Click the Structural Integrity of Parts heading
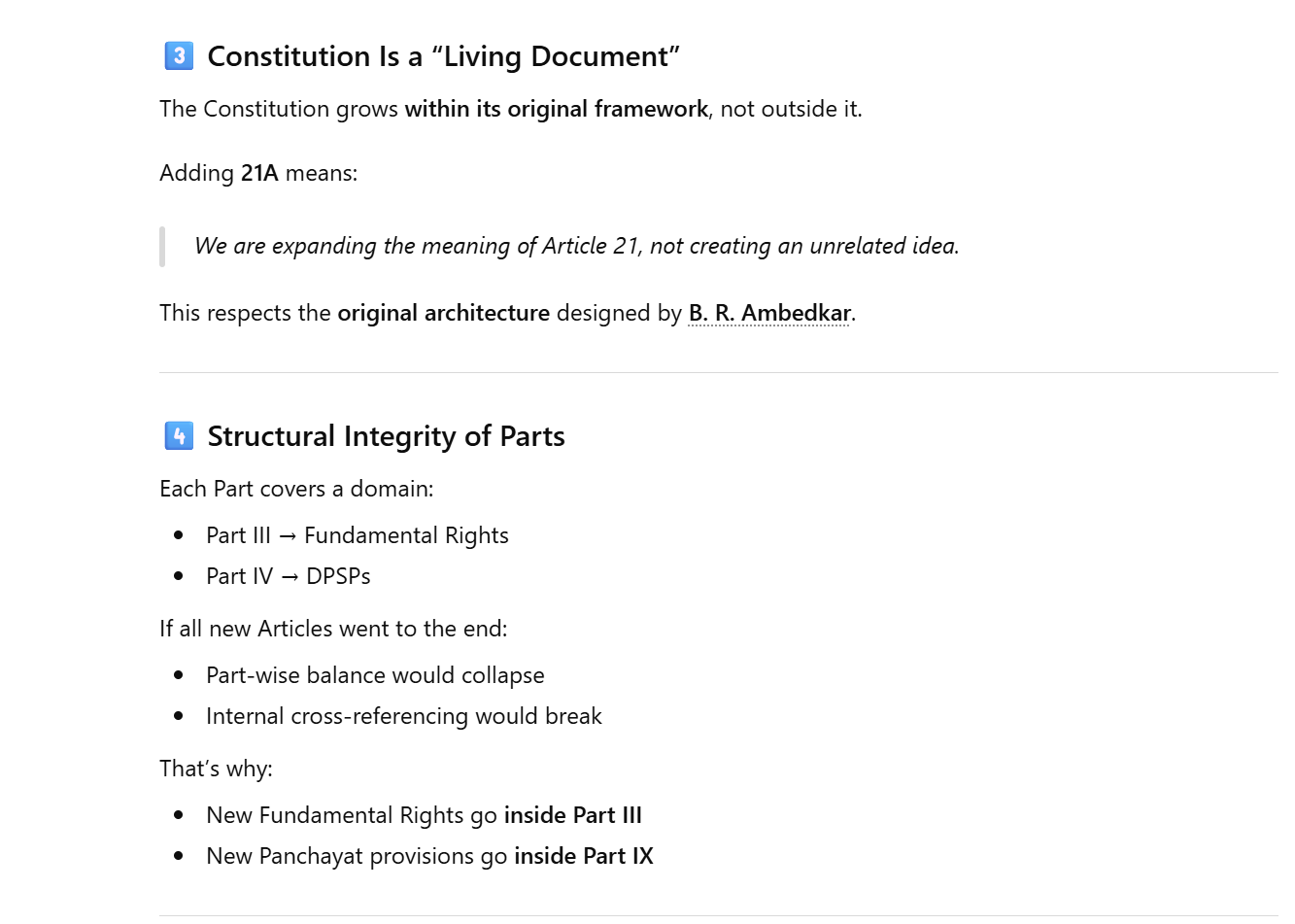Image resolution: width=1295 pixels, height=924 pixels. (x=386, y=436)
